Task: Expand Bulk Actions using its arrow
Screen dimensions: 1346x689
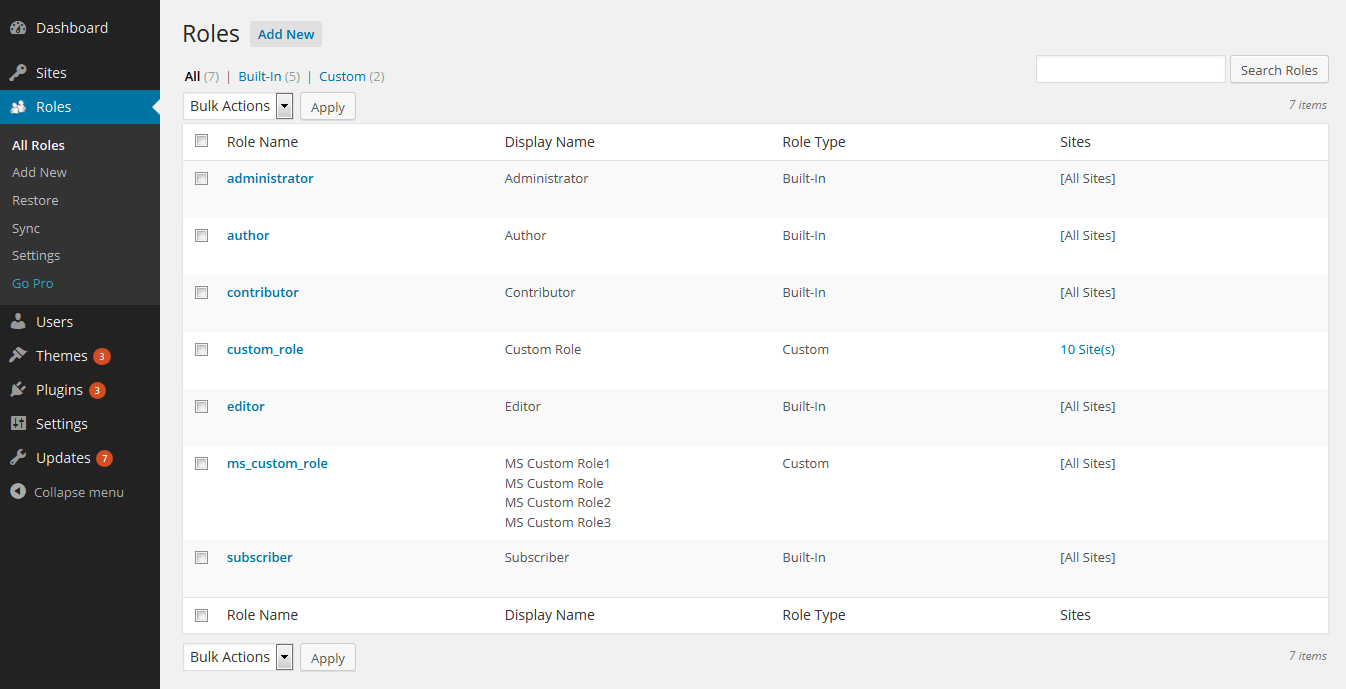Action: tap(284, 105)
